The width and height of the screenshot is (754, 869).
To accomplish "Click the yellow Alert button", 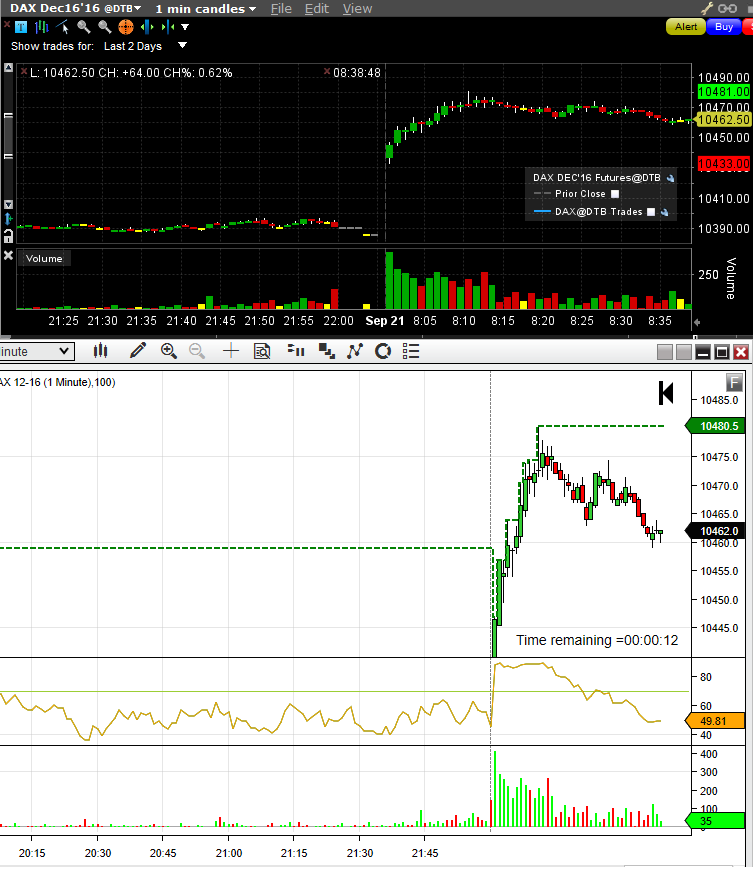I will click(686, 27).
